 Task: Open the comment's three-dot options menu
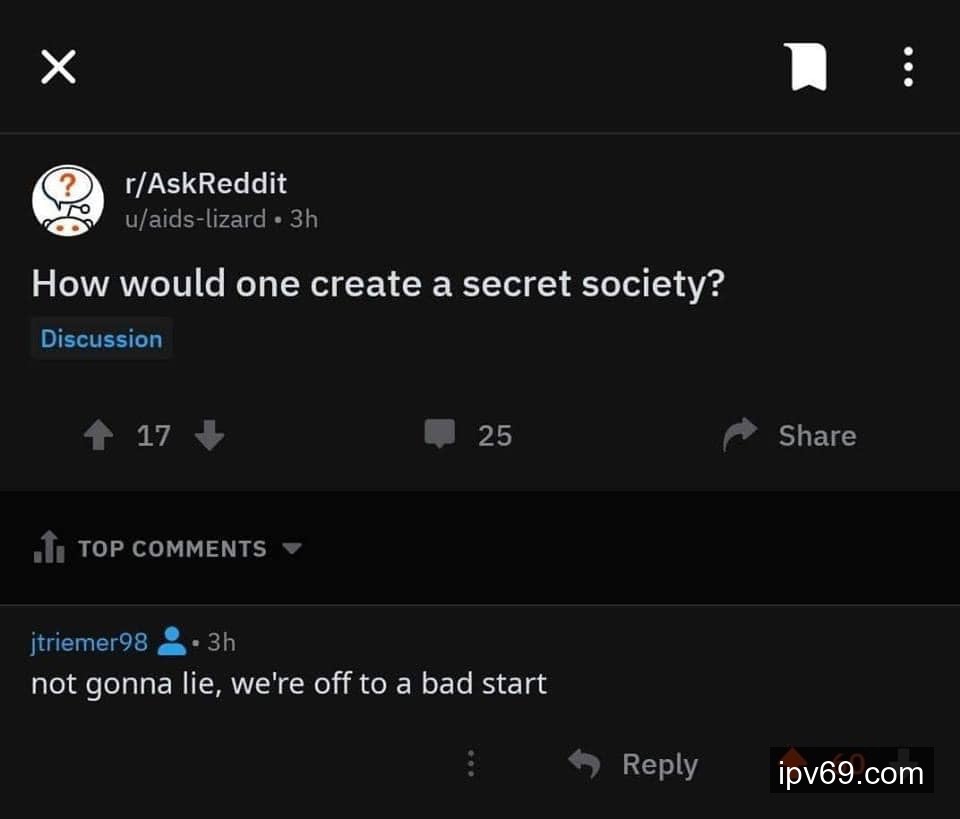tap(471, 765)
